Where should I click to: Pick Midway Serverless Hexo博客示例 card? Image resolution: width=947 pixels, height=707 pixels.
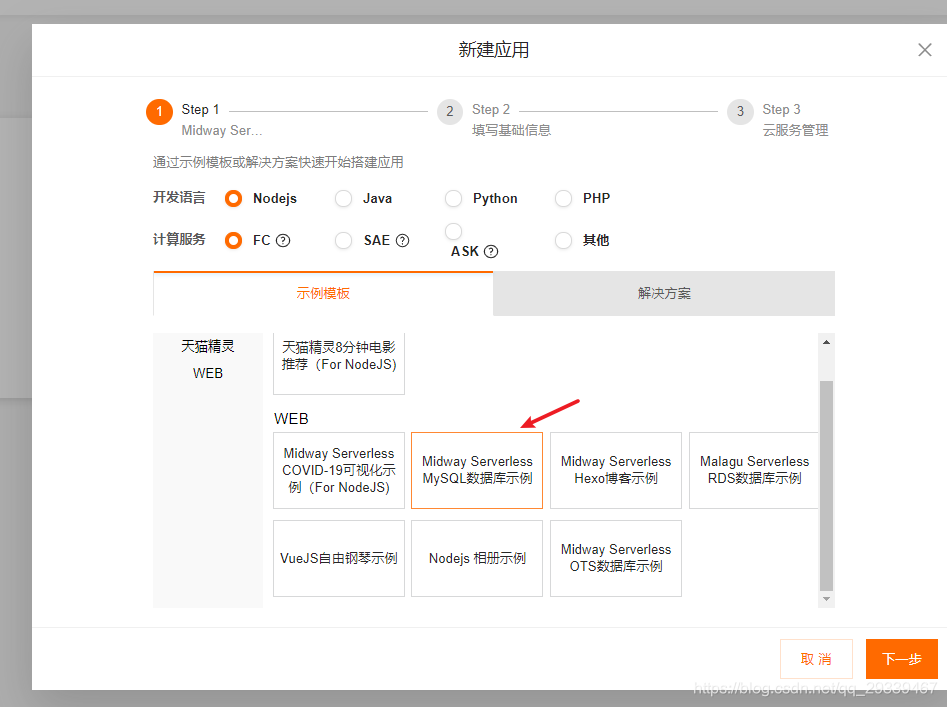(x=616, y=470)
